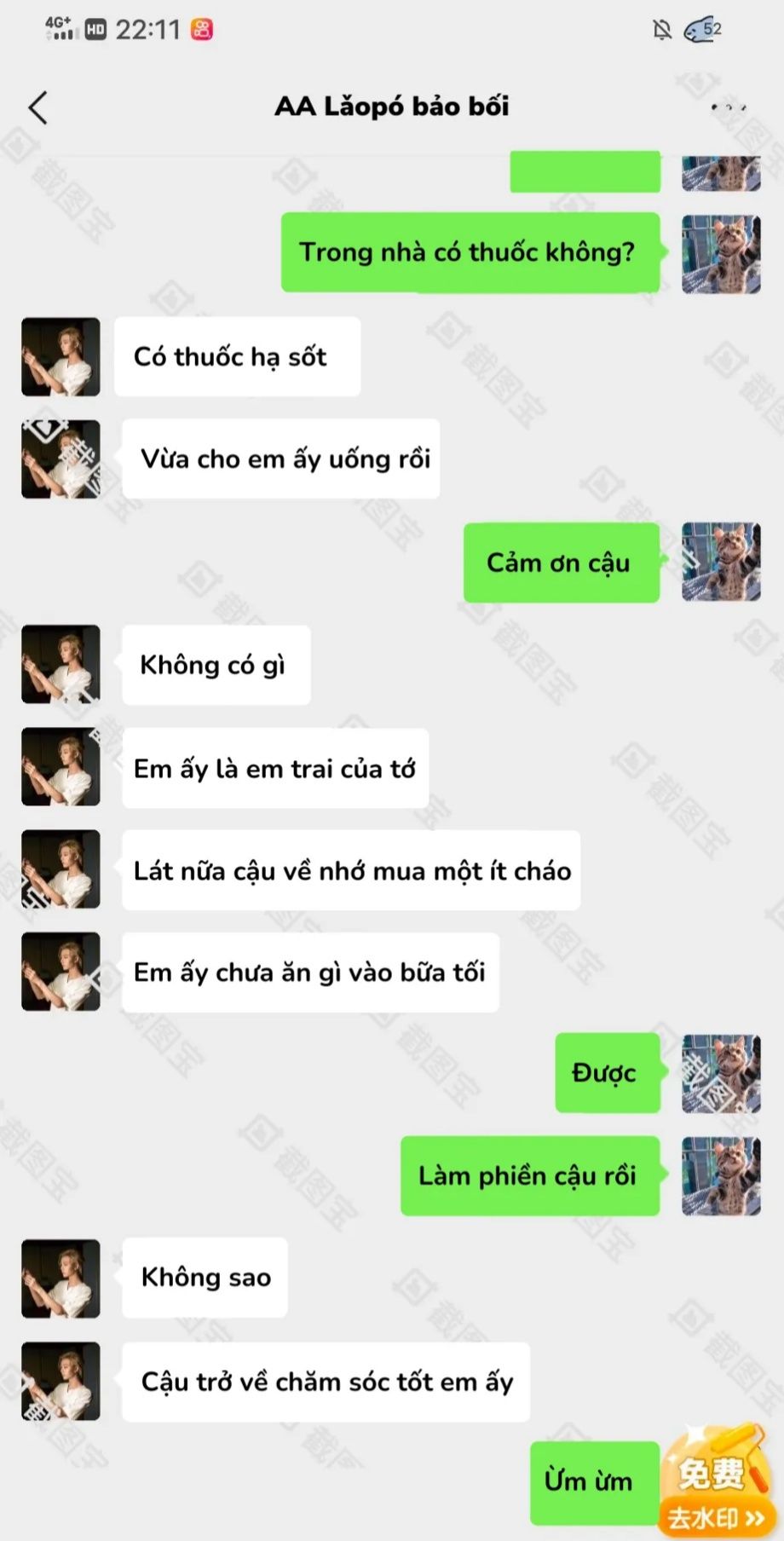Image resolution: width=784 pixels, height=1541 pixels.
Task: Tap the HD call indicator icon
Action: coord(95,30)
